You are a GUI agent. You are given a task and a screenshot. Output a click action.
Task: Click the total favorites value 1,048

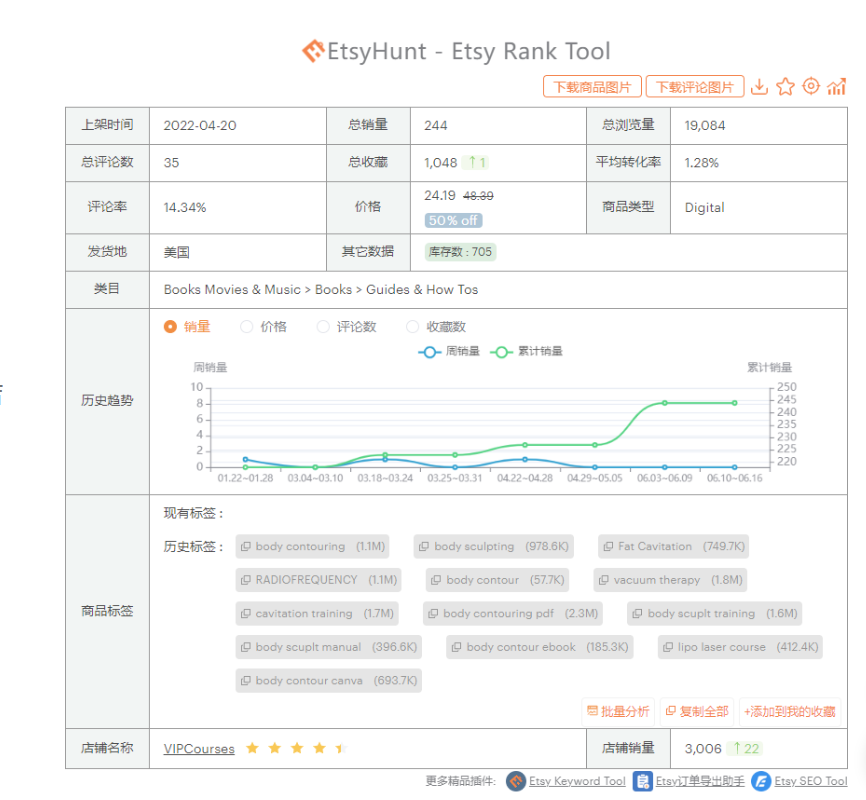[x=441, y=162]
